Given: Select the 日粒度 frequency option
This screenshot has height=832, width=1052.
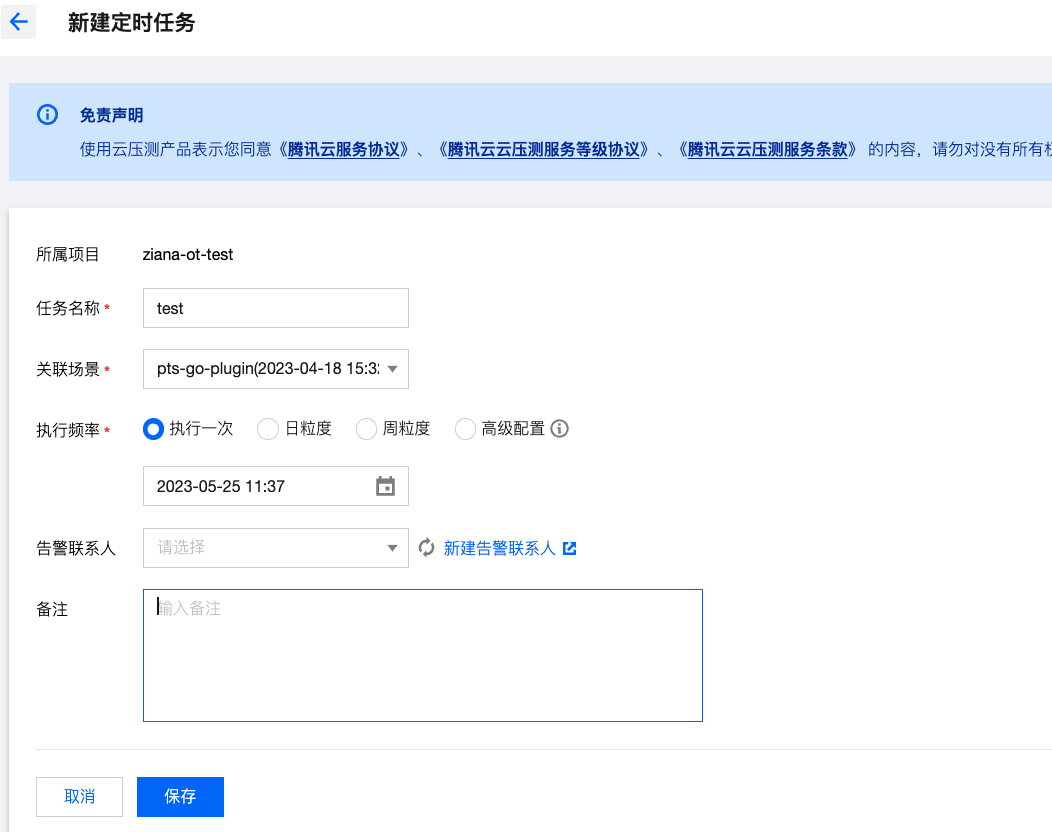Looking at the screenshot, I should [268, 429].
